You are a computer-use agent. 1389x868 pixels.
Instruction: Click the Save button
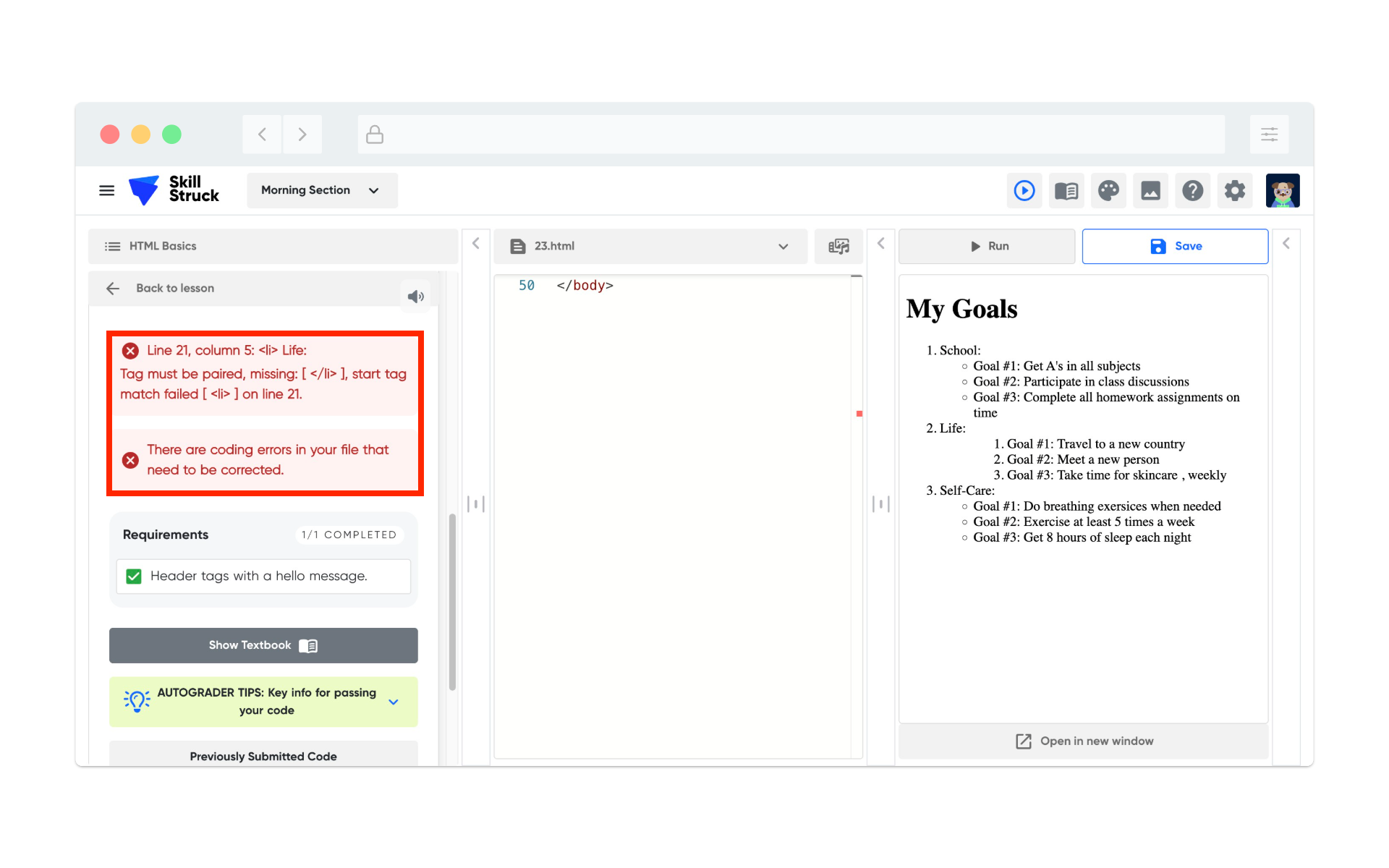coord(1175,247)
